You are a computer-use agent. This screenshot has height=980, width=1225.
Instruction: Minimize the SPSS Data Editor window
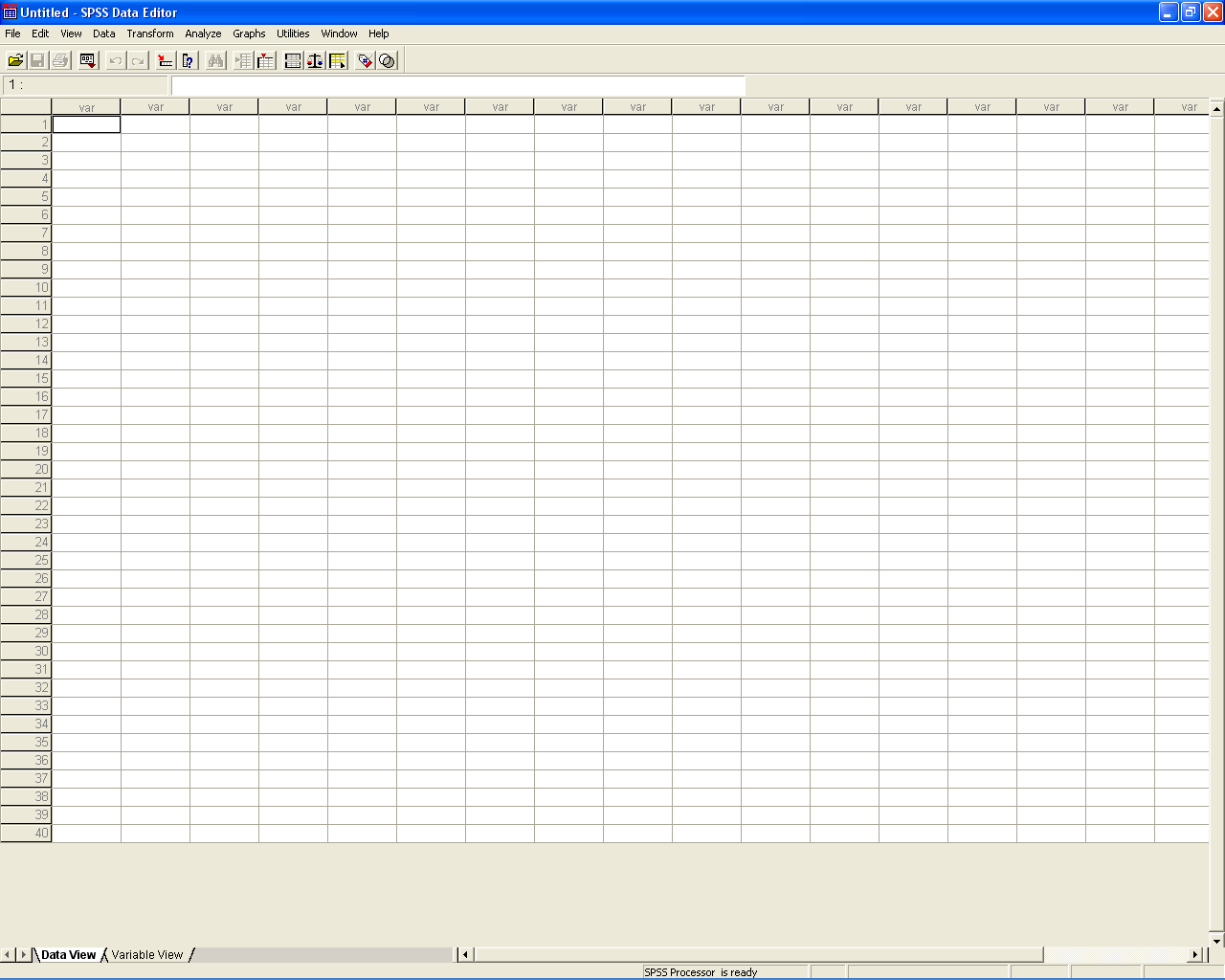click(x=1169, y=12)
